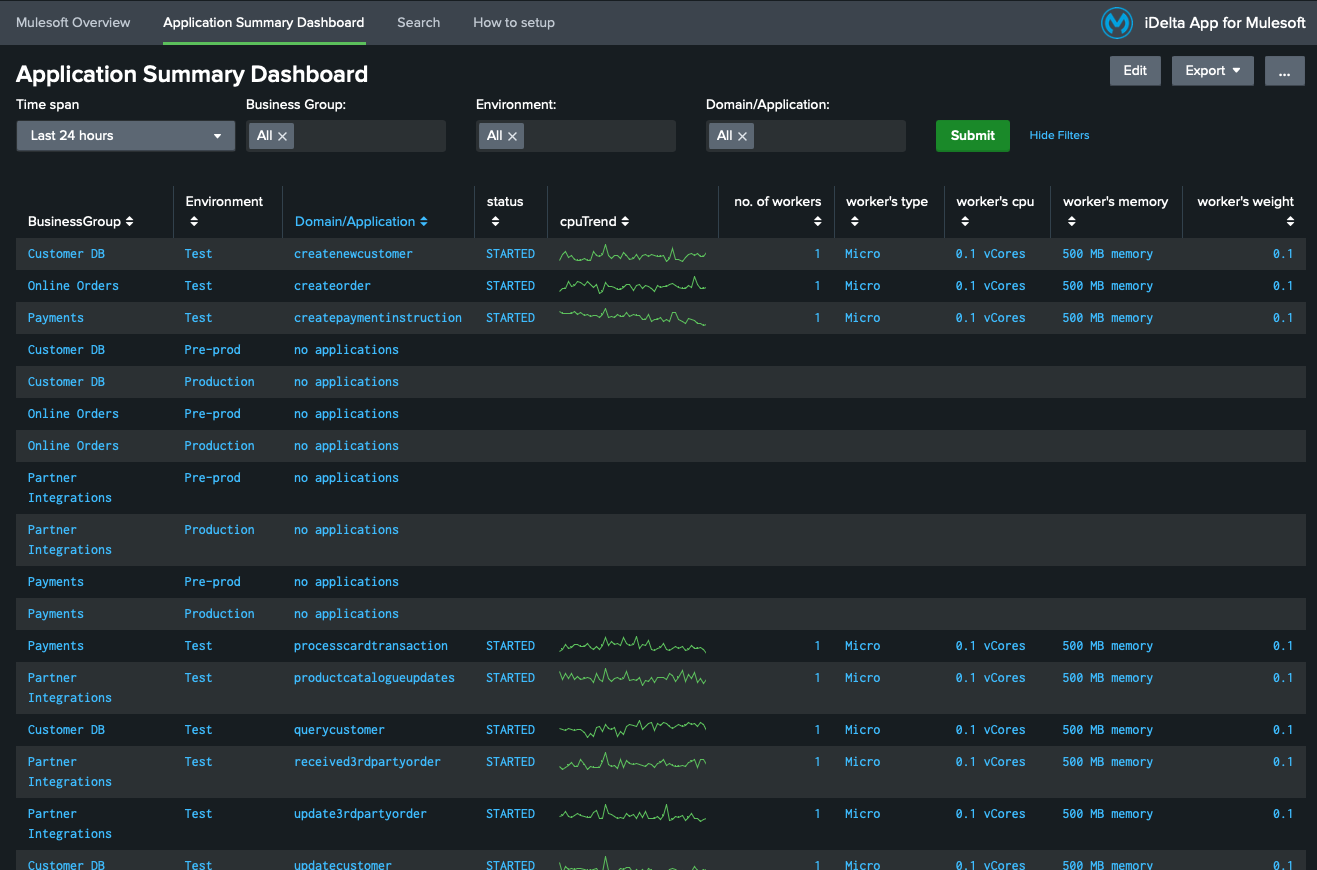Click inside the Business Group filter field

pyautogui.click(x=346, y=136)
